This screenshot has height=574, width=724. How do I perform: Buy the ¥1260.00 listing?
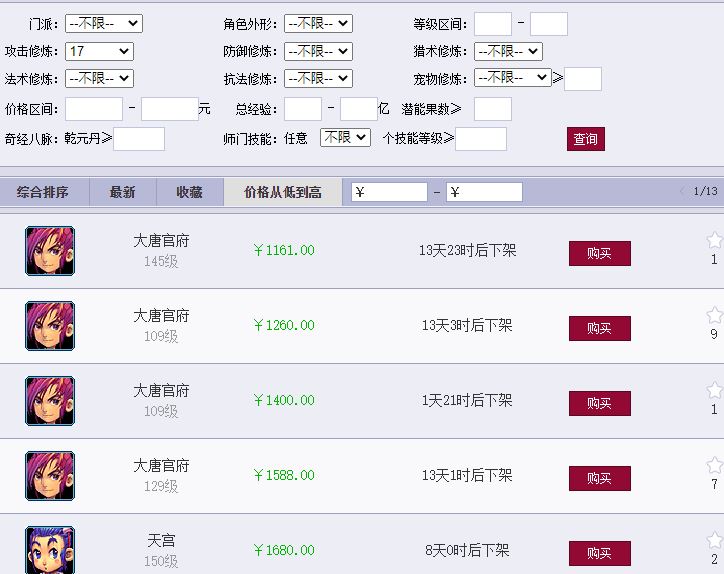[599, 328]
